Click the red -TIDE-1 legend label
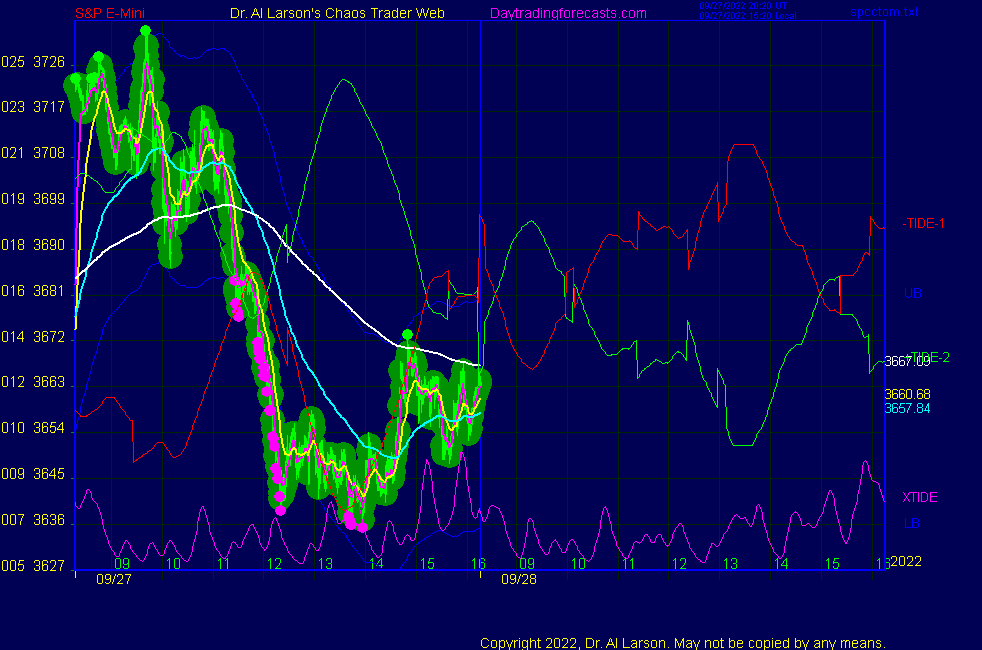 923,223
